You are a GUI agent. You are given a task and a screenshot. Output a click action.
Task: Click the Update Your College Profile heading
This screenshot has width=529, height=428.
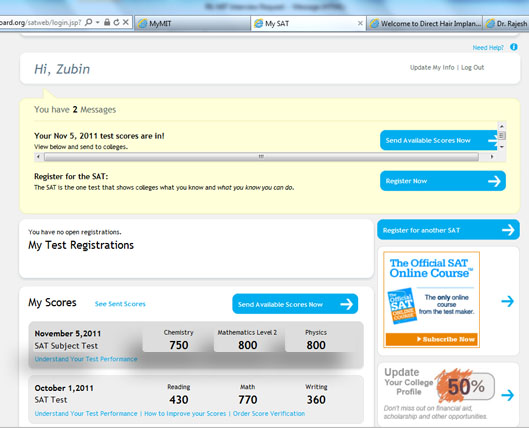pyautogui.click(x=409, y=382)
